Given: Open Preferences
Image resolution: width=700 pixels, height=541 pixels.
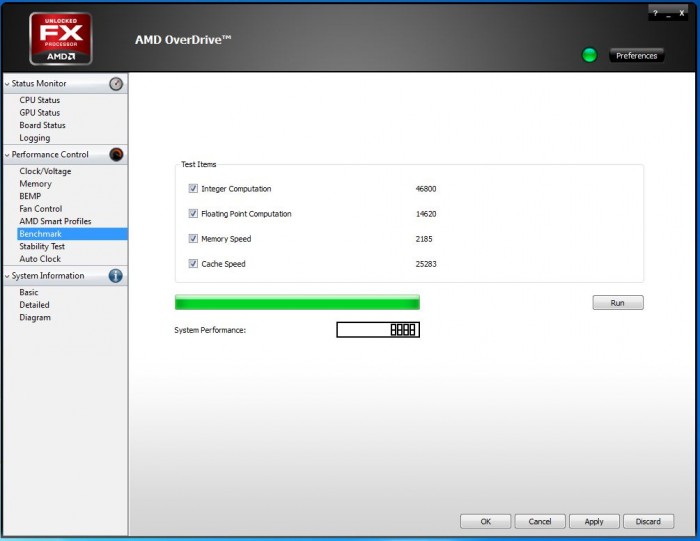Looking at the screenshot, I should click(x=637, y=55).
